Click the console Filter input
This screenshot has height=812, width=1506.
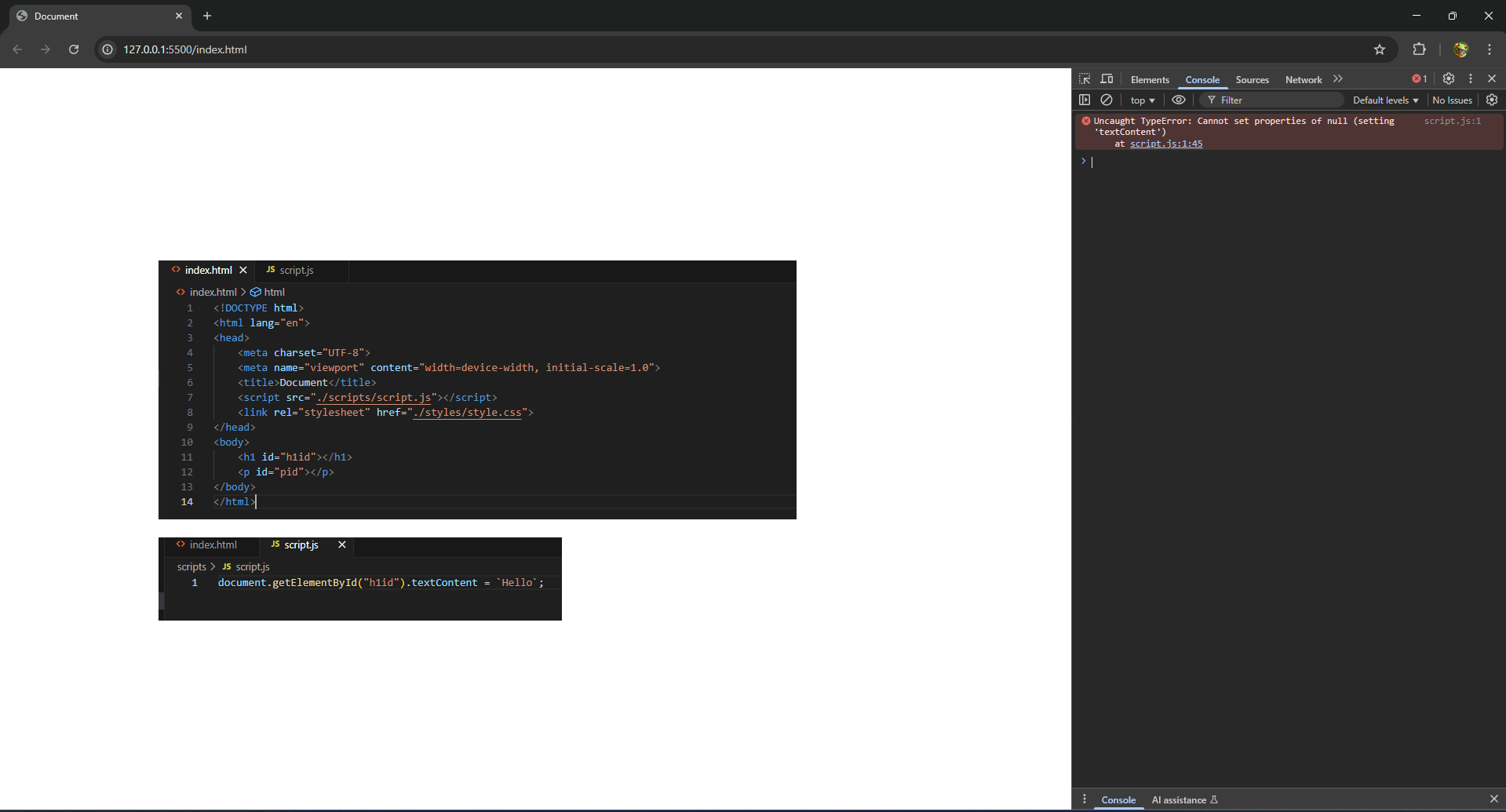1271,100
